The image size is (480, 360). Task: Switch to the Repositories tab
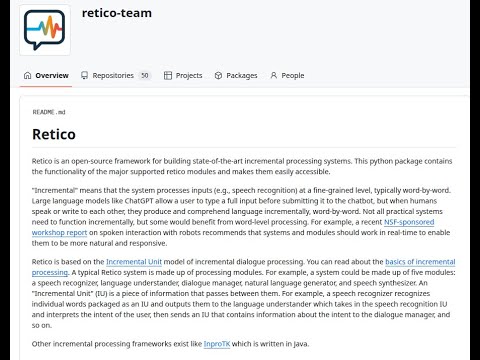[116, 76]
